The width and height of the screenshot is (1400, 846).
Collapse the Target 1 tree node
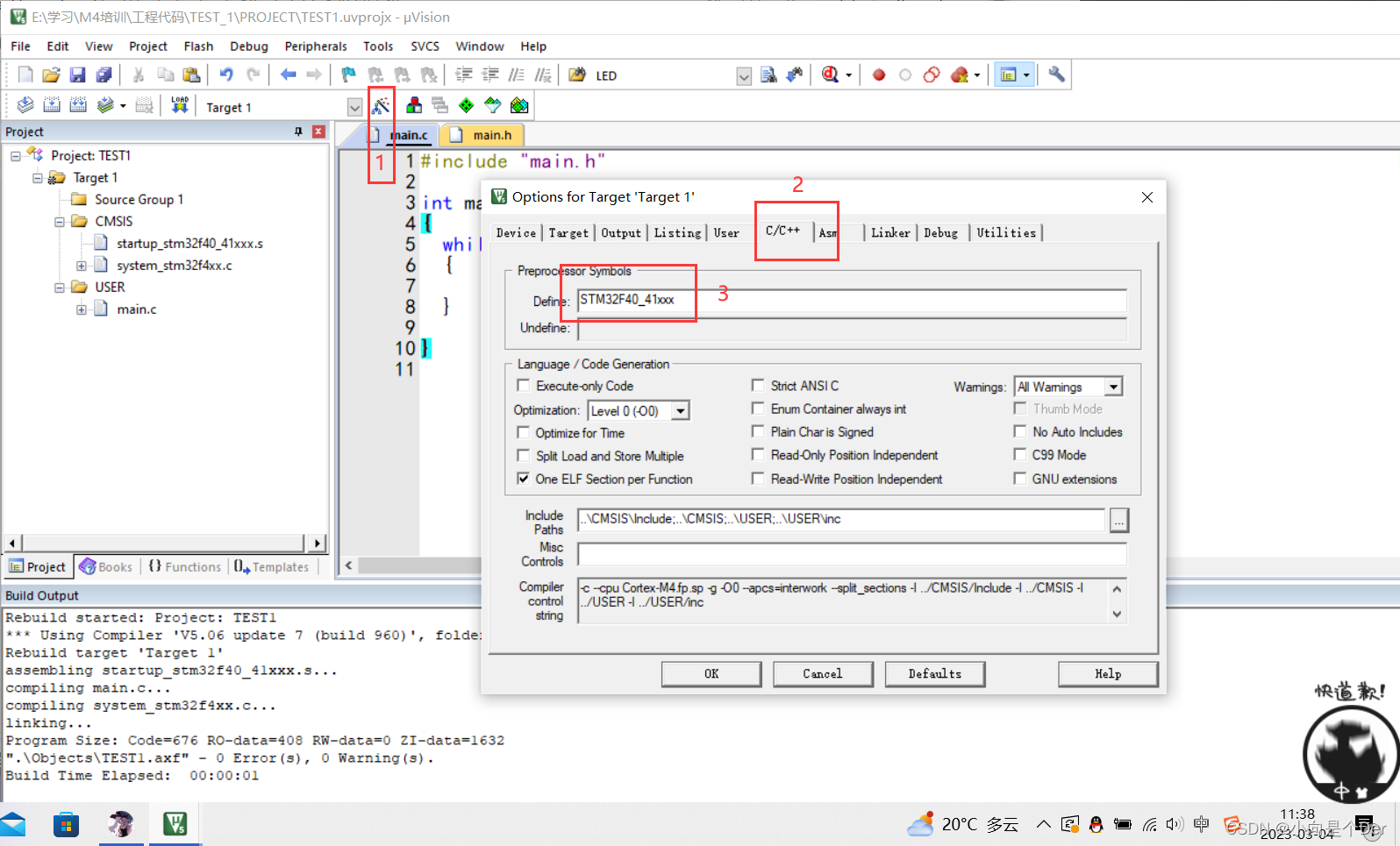tap(38, 178)
